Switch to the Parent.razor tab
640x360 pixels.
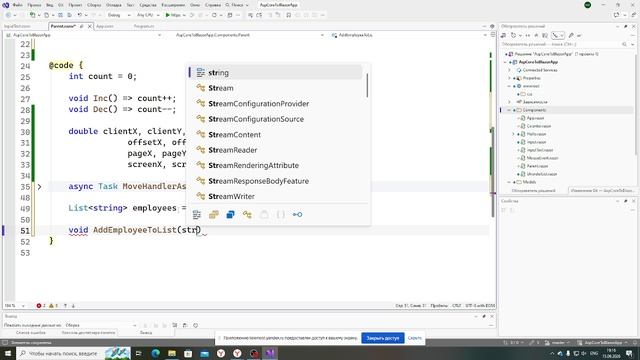pos(63,26)
